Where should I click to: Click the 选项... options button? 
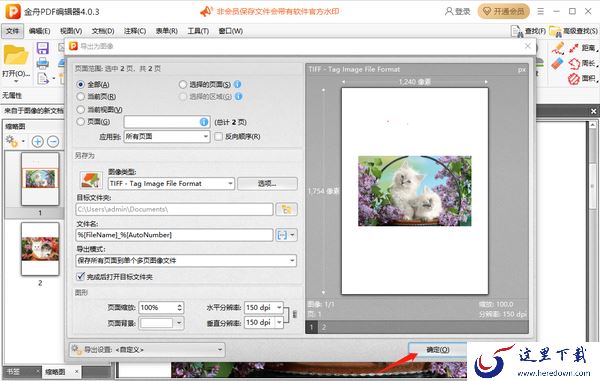click(267, 184)
